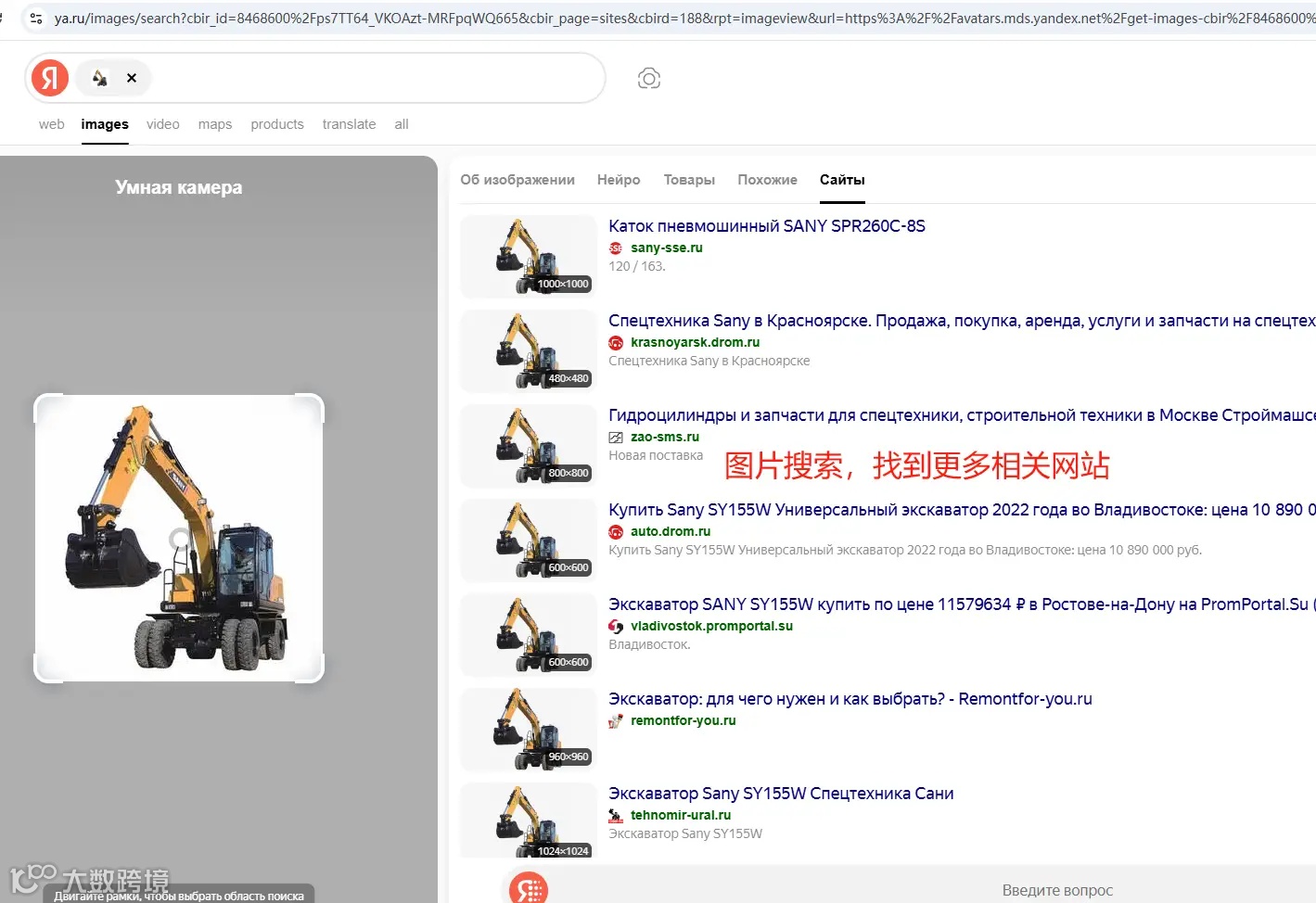Click the Yandex assistant icon near question field

coord(529,890)
